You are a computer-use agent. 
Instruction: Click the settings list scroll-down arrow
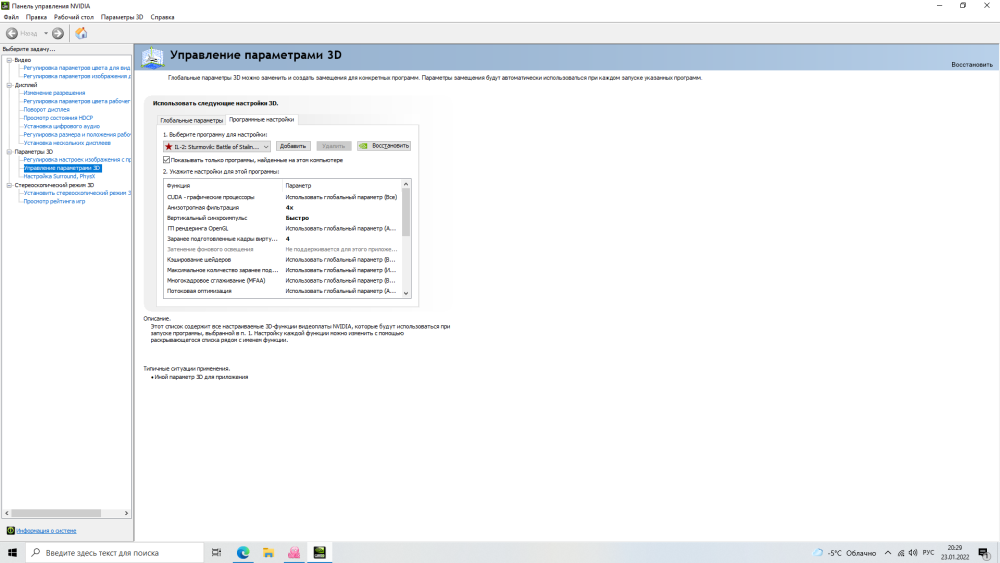pyautogui.click(x=406, y=293)
